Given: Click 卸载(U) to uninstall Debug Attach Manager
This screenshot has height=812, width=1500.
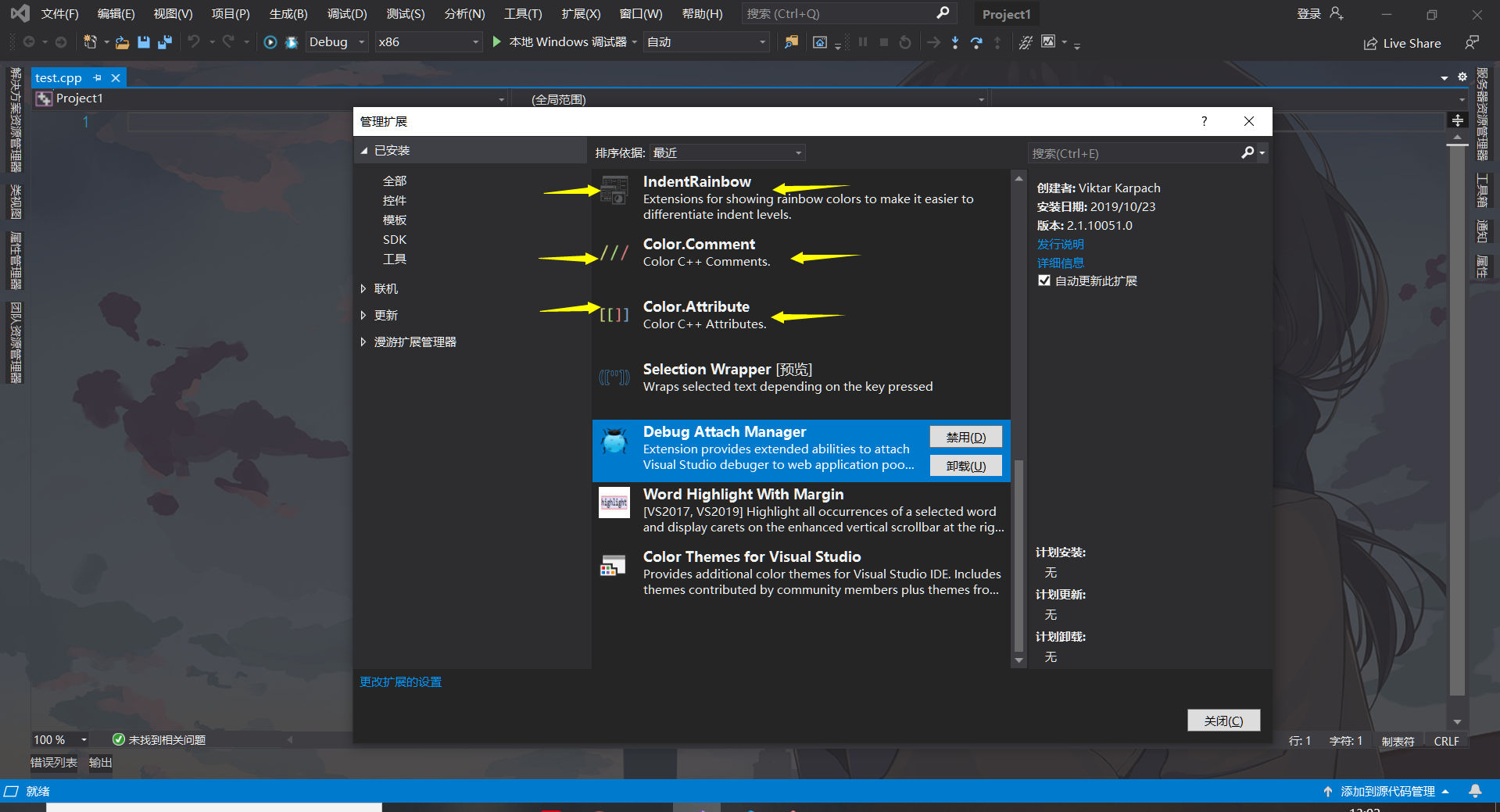Looking at the screenshot, I should 965,465.
